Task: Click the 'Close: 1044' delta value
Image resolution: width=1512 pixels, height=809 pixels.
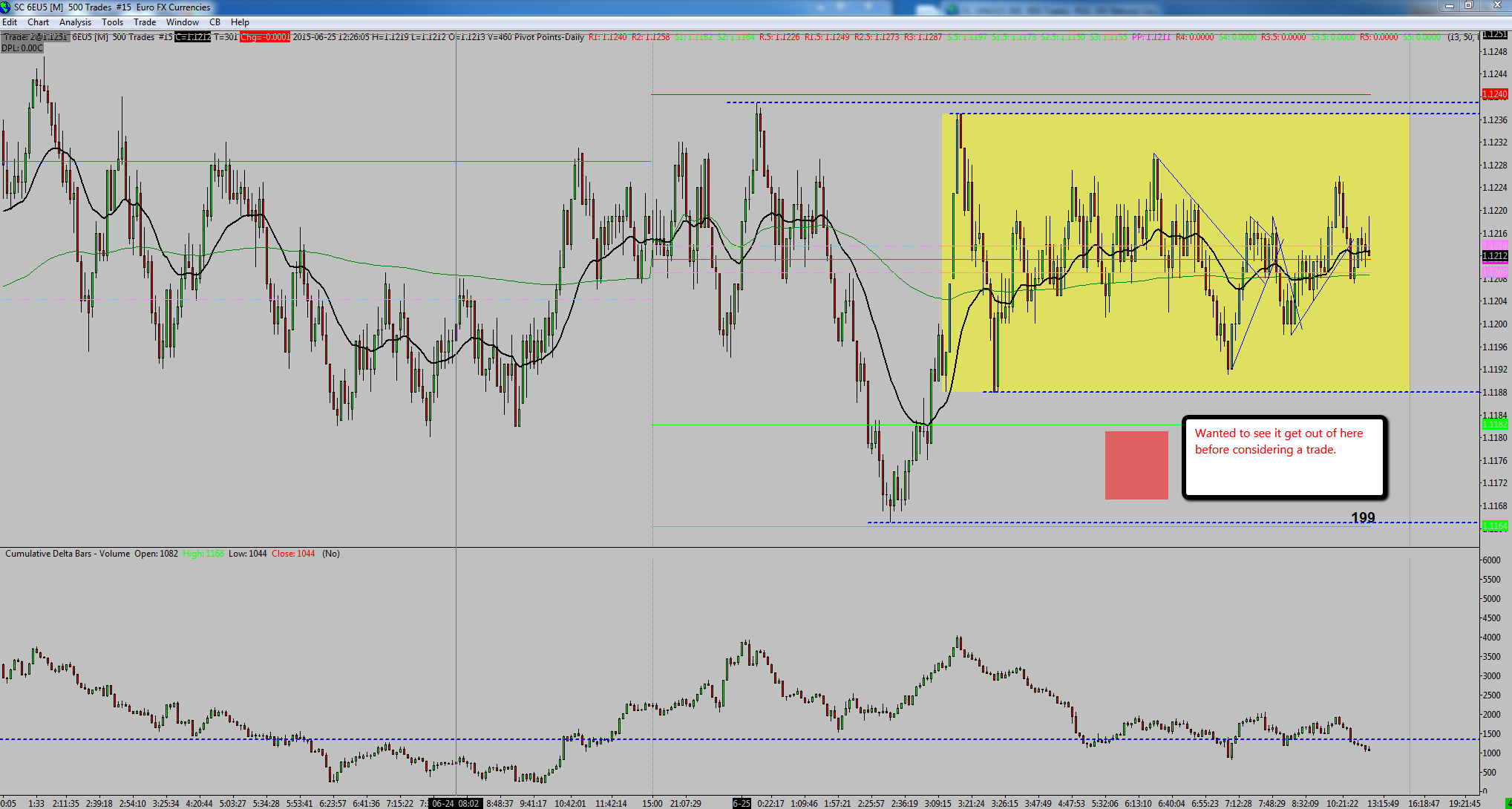Action: (x=293, y=554)
